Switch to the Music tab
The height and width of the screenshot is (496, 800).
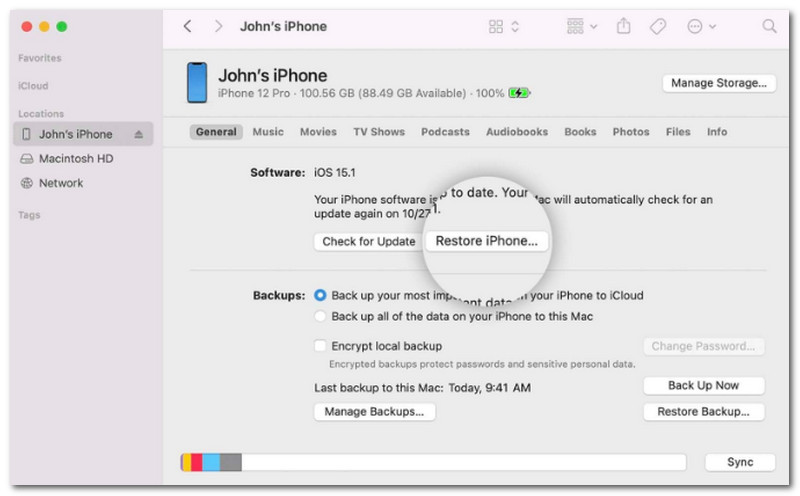268,132
